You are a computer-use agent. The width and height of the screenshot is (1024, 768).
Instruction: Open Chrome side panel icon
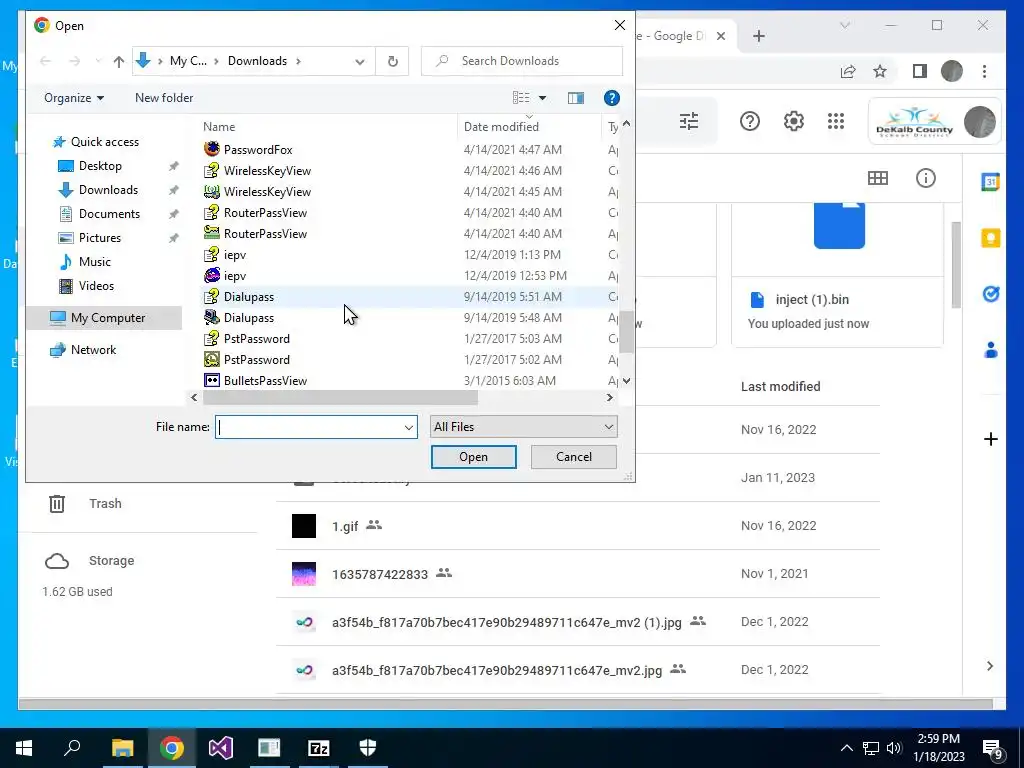[920, 71]
